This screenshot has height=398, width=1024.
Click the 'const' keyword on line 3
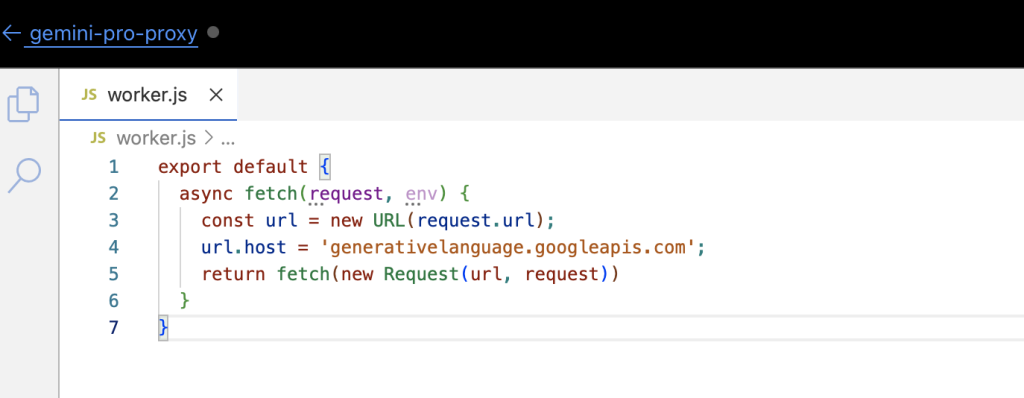click(x=228, y=220)
